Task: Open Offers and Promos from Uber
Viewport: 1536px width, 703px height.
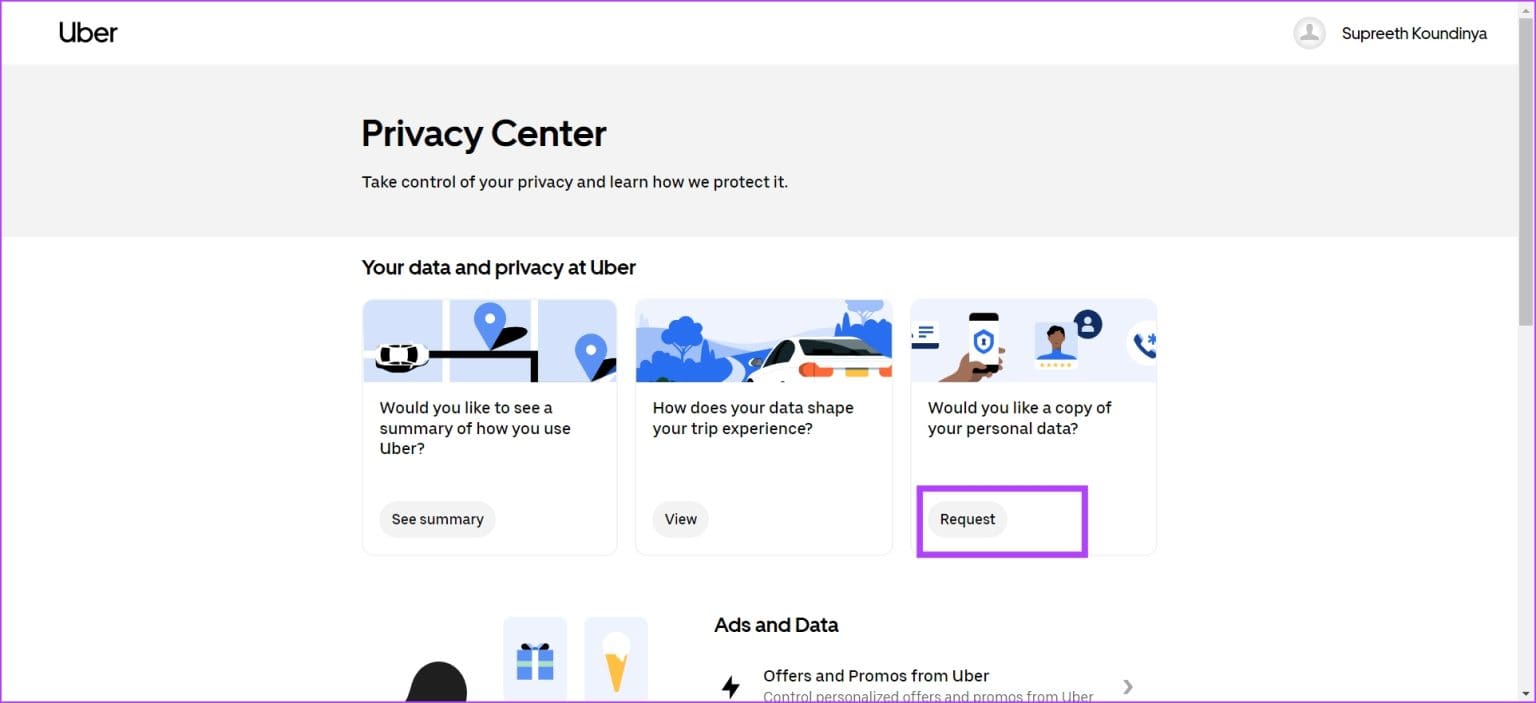Action: click(x=875, y=676)
